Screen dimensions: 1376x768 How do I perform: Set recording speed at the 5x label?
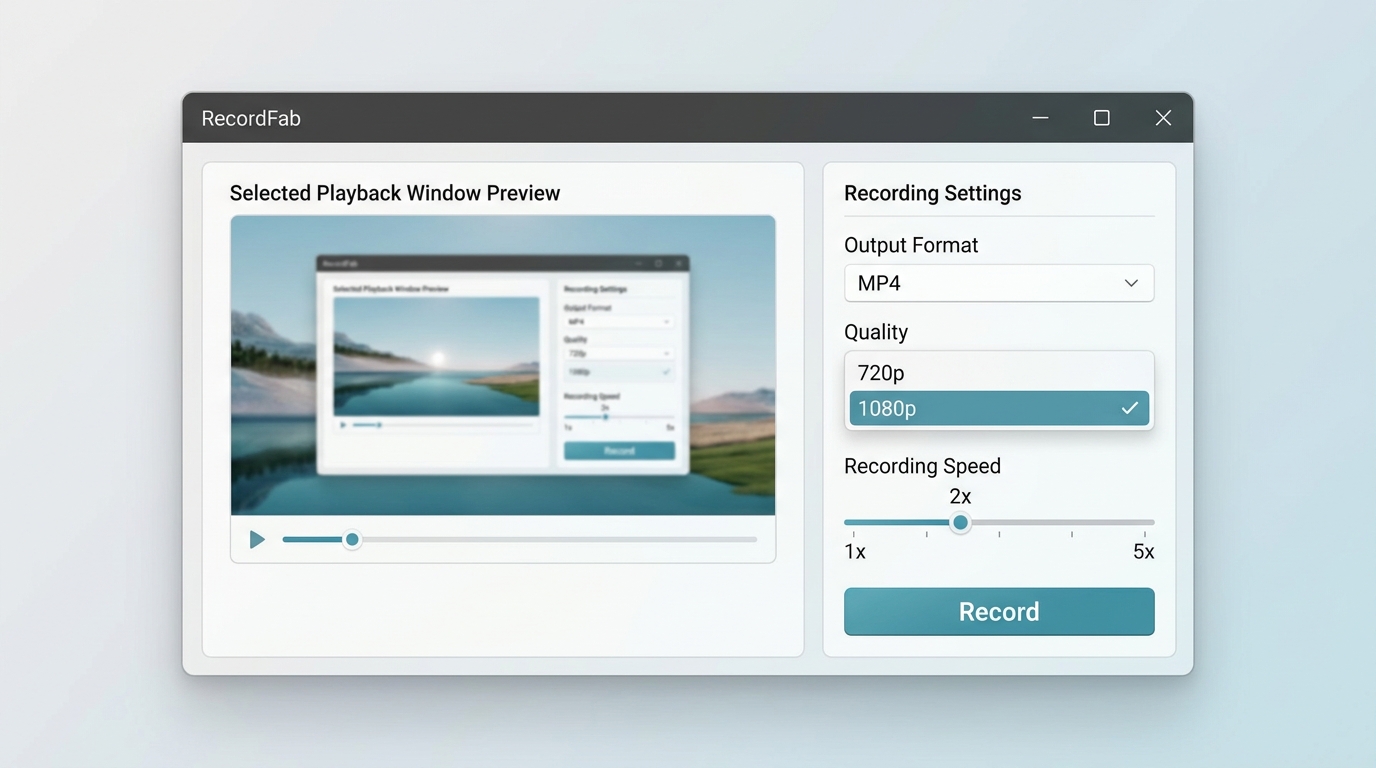point(1143,552)
